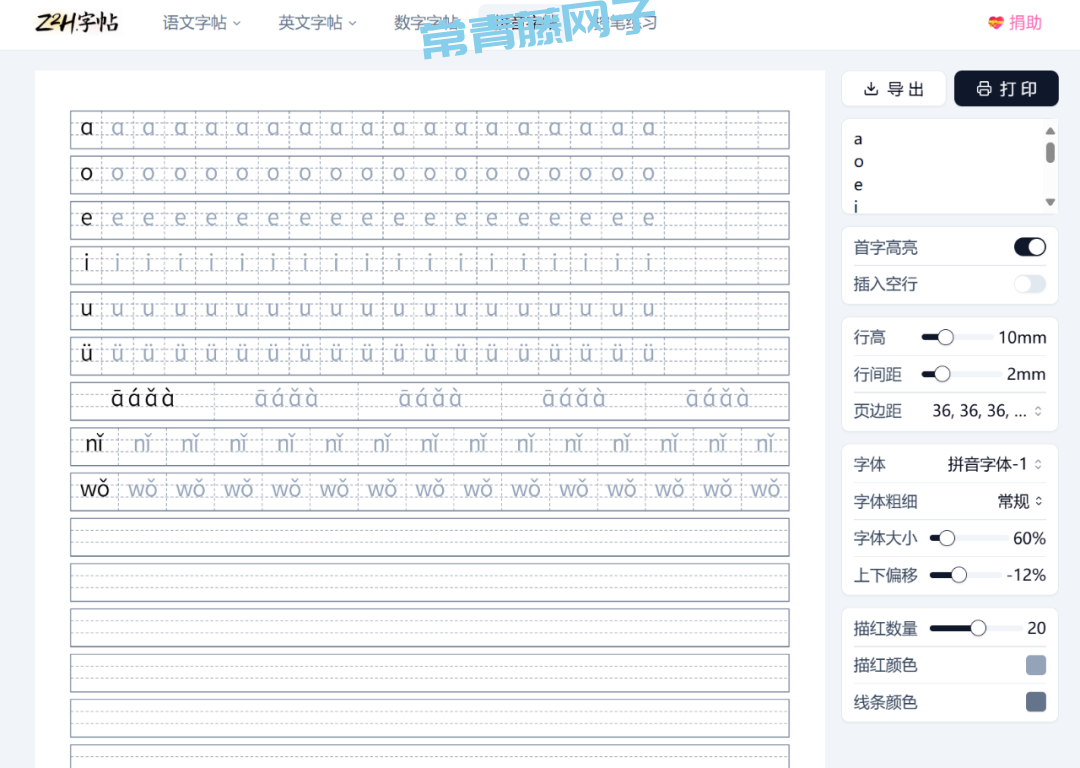The height and width of the screenshot is (768, 1080).
Task: Turn off the 首字高亮 switch
Action: [x=1030, y=247]
